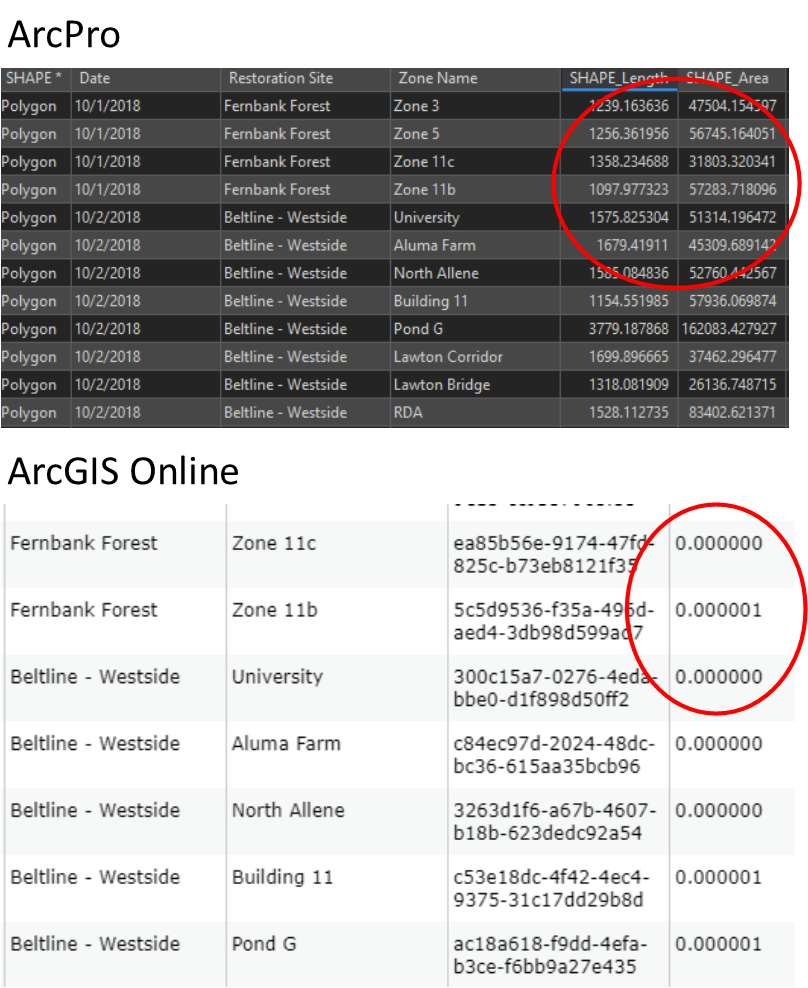Select Pond G in the ArcPro table
Image resolution: width=808 pixels, height=988 pixels.
418,329
